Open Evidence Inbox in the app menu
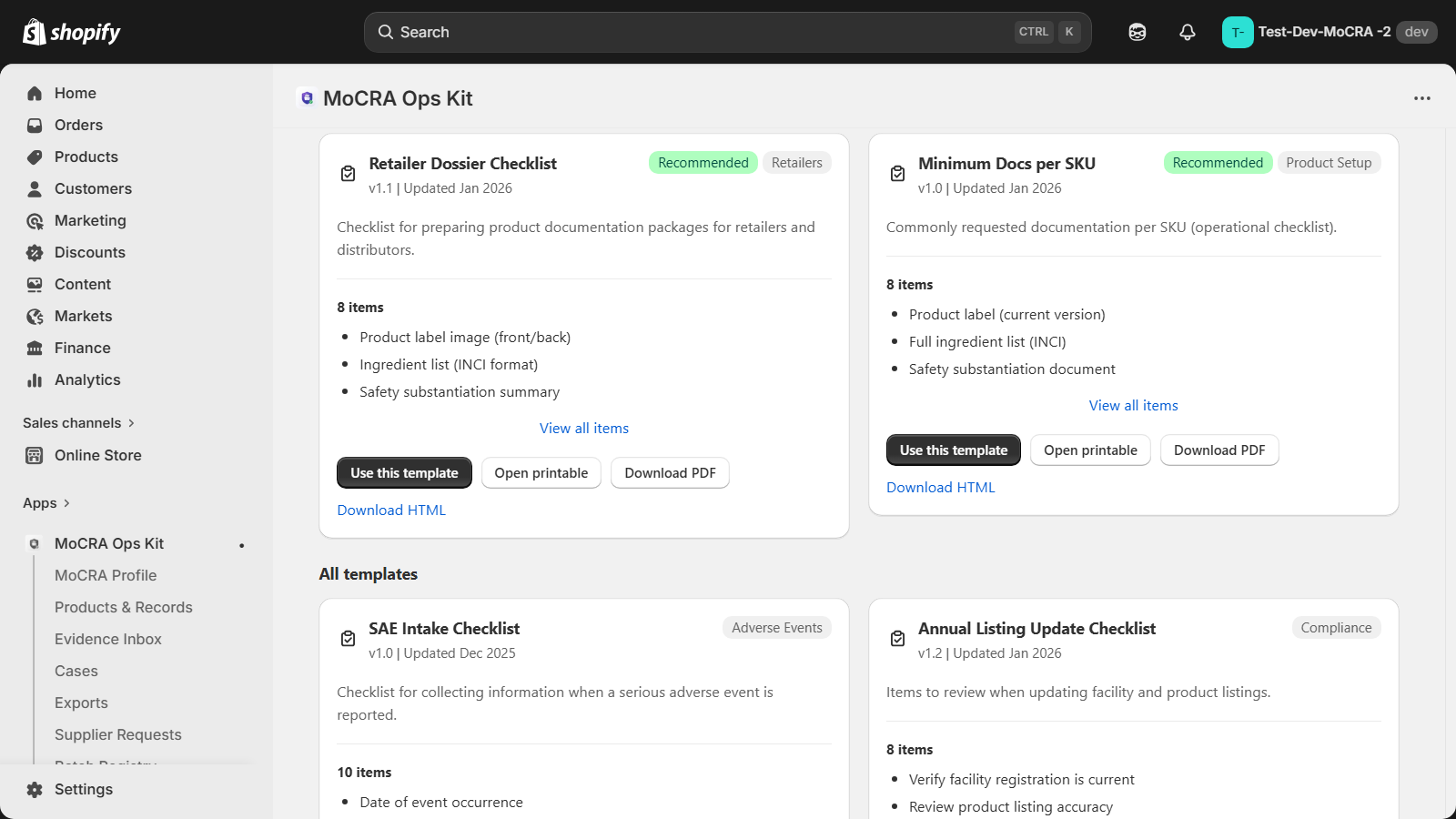 pos(108,639)
